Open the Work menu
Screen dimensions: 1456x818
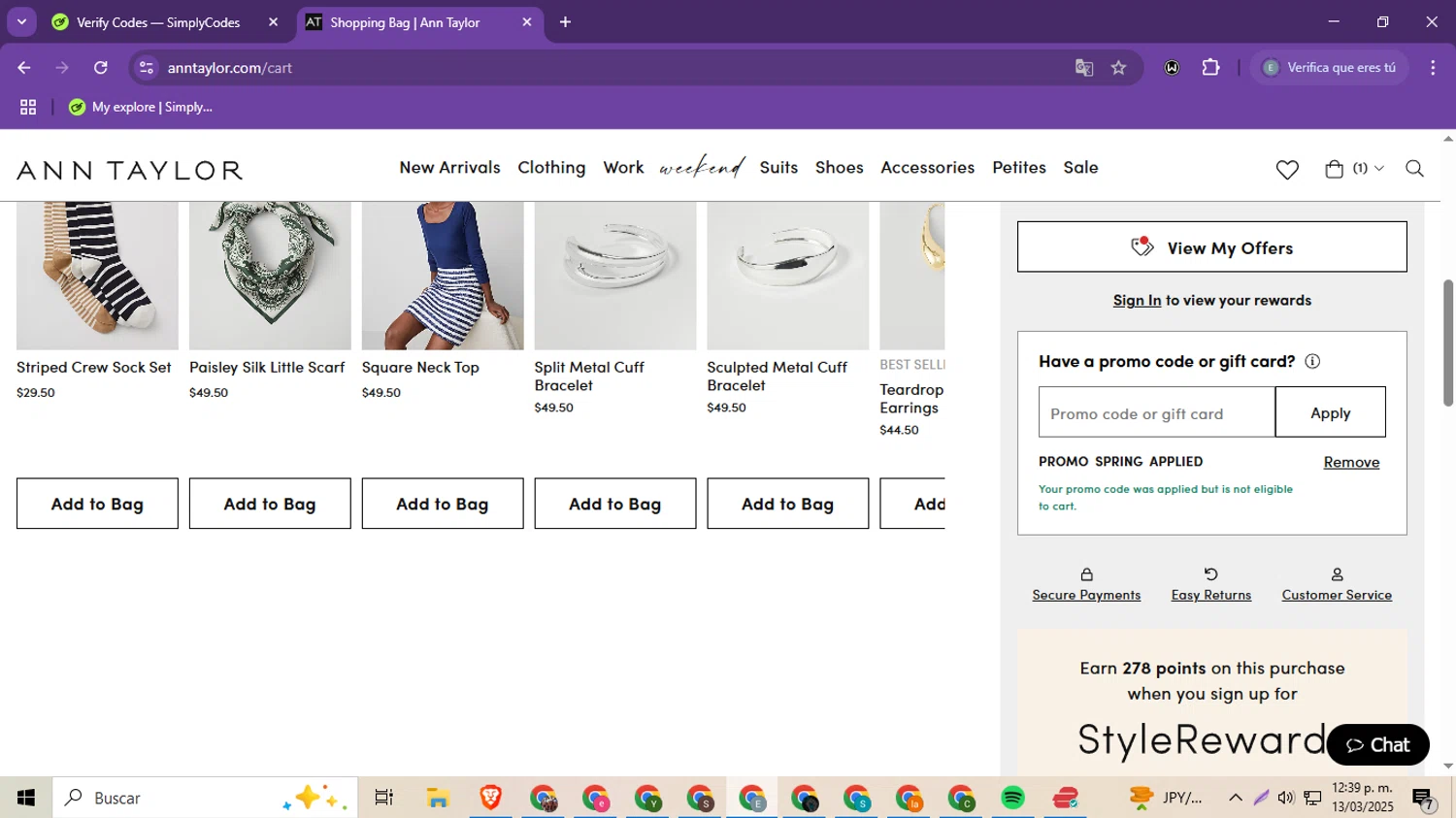(623, 168)
